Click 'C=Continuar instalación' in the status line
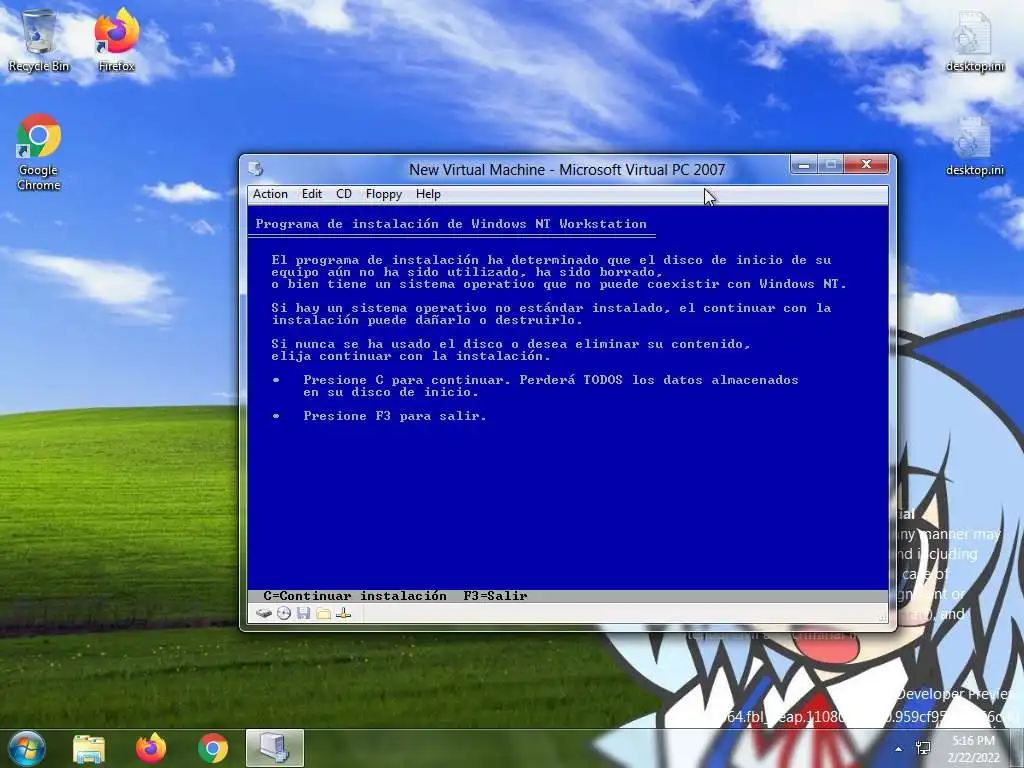Screen dimensions: 1024x768 click(x=355, y=596)
